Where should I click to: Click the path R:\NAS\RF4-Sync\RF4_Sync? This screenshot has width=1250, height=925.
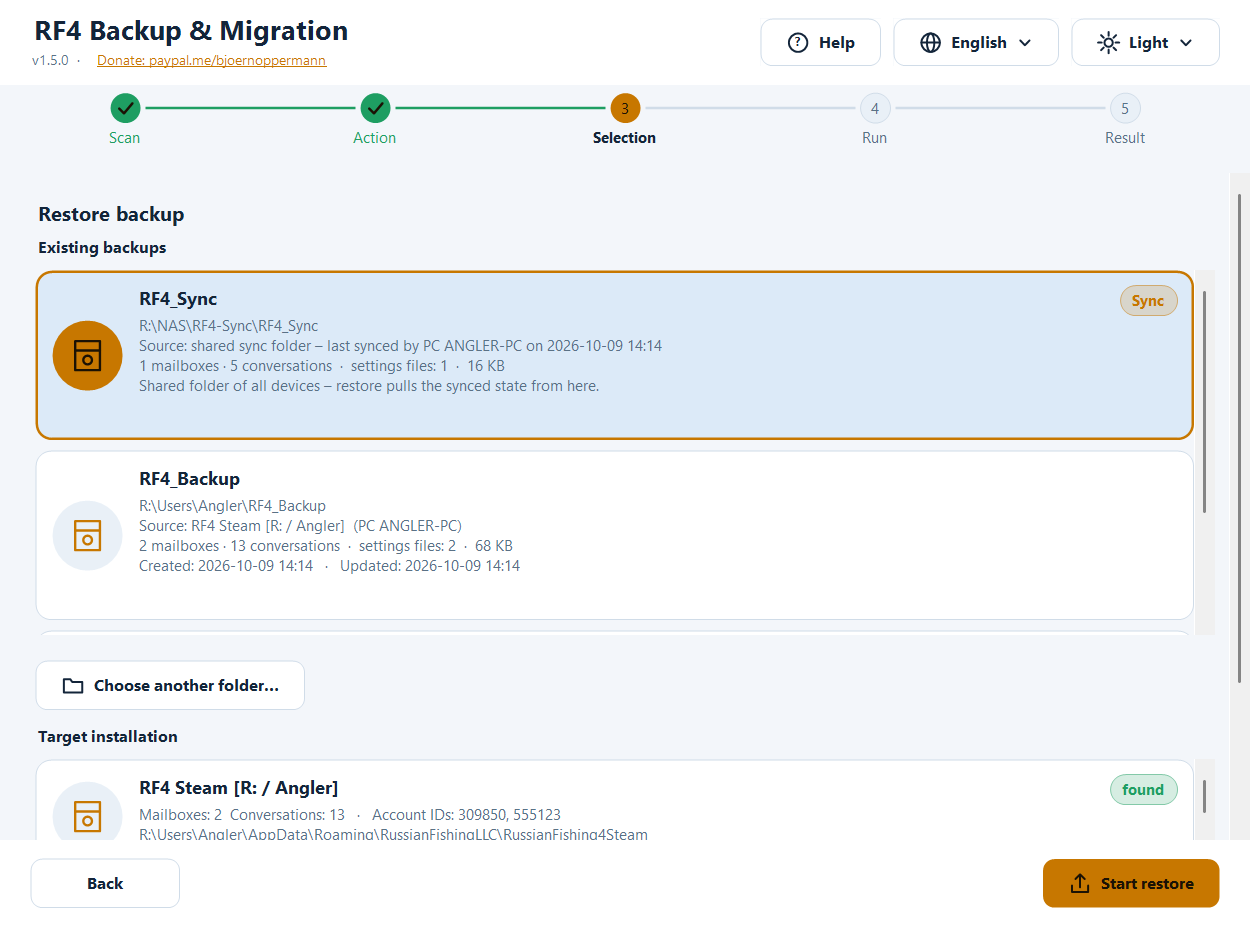click(x=229, y=326)
